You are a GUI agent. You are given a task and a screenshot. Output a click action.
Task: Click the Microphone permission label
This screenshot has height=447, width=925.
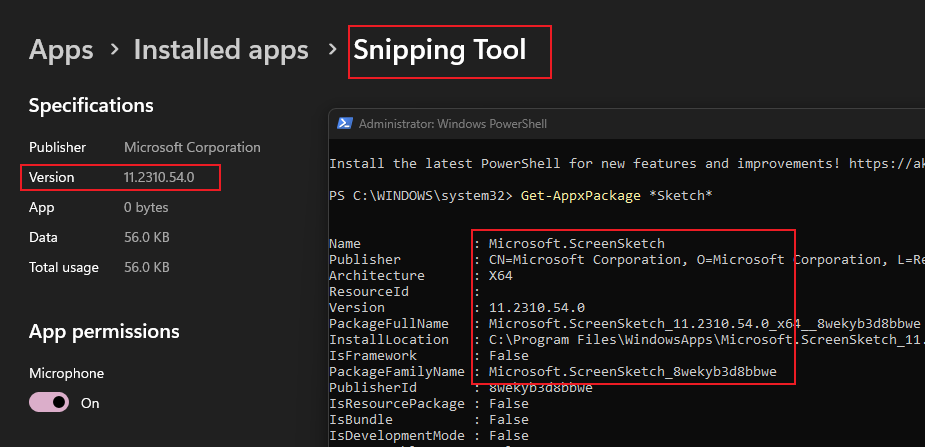tap(67, 373)
